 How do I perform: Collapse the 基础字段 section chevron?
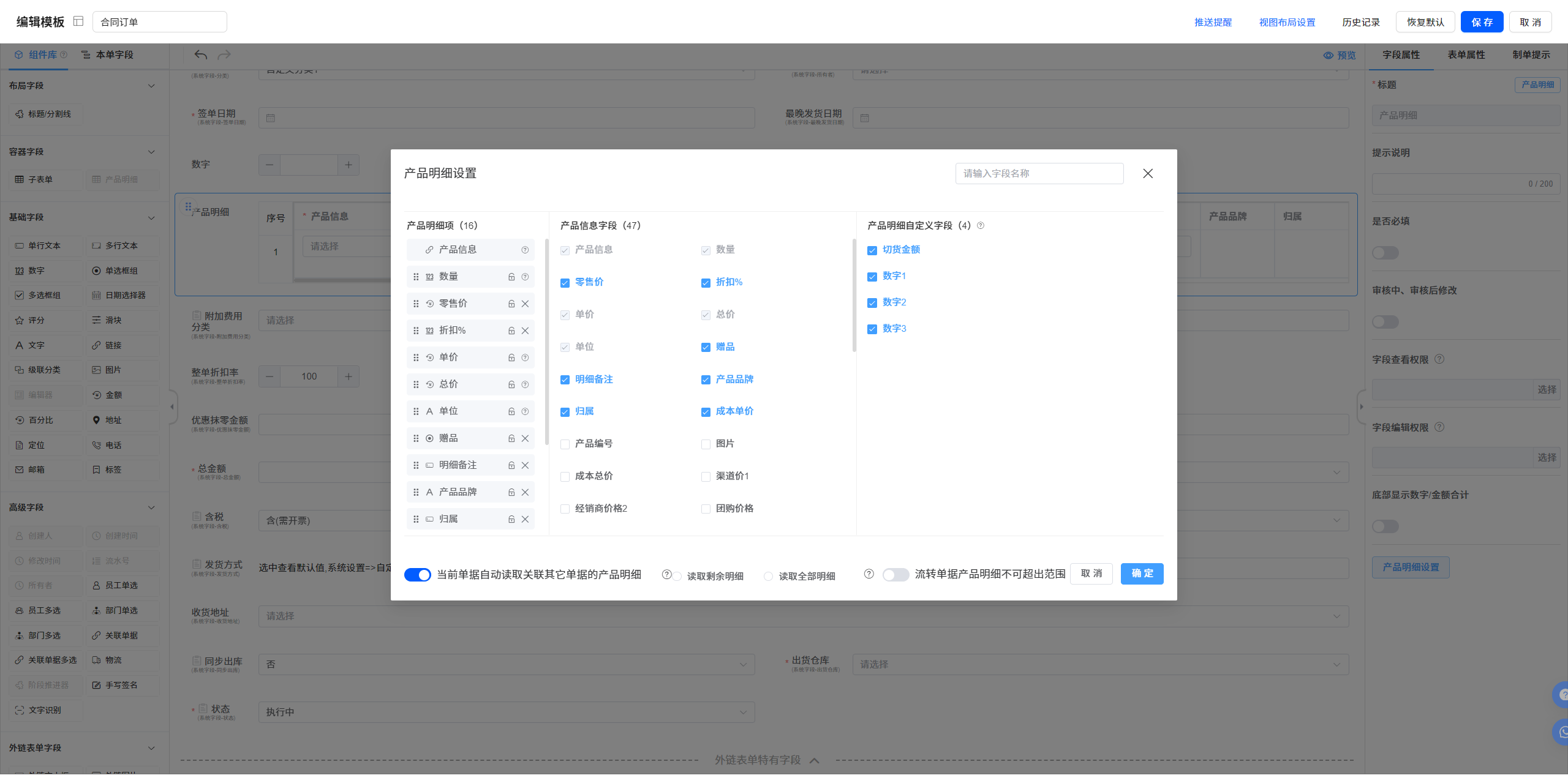point(151,218)
